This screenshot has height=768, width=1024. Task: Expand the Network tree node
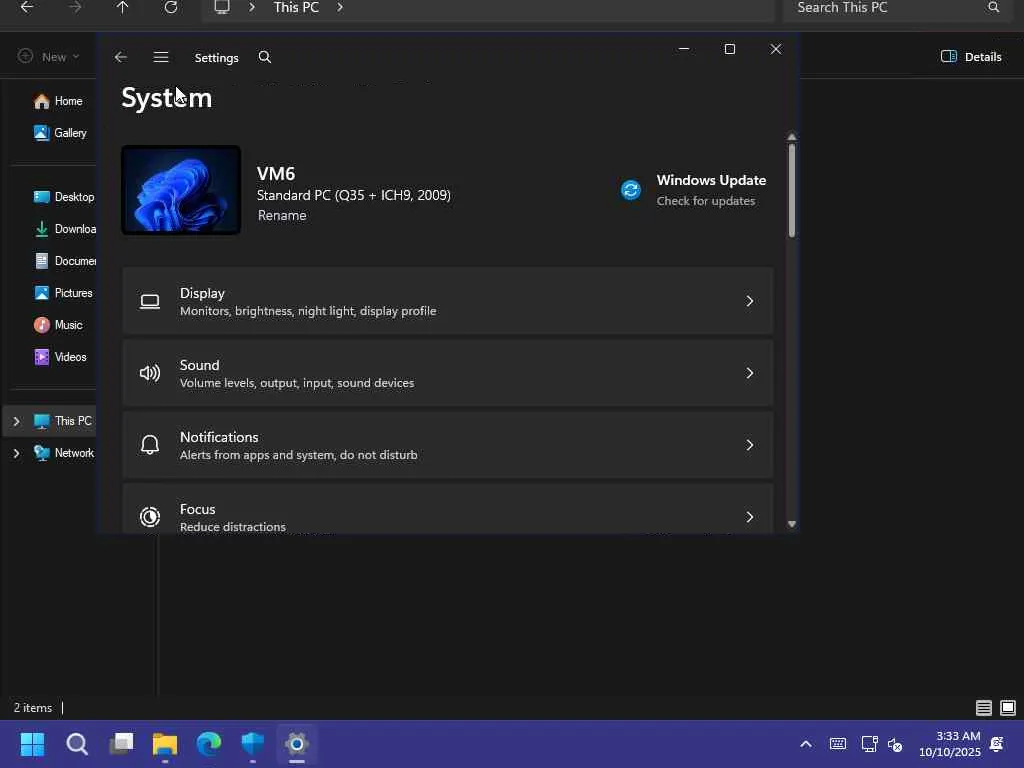16,453
